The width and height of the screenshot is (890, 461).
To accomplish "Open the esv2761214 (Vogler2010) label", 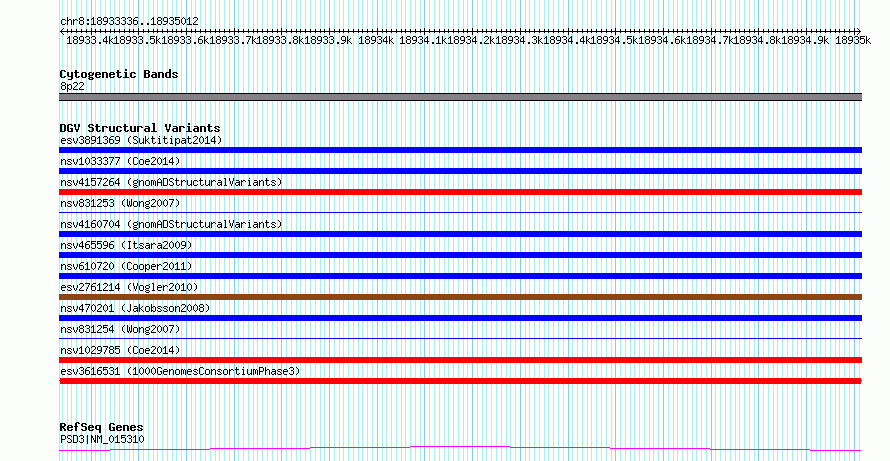I will click(129, 287).
